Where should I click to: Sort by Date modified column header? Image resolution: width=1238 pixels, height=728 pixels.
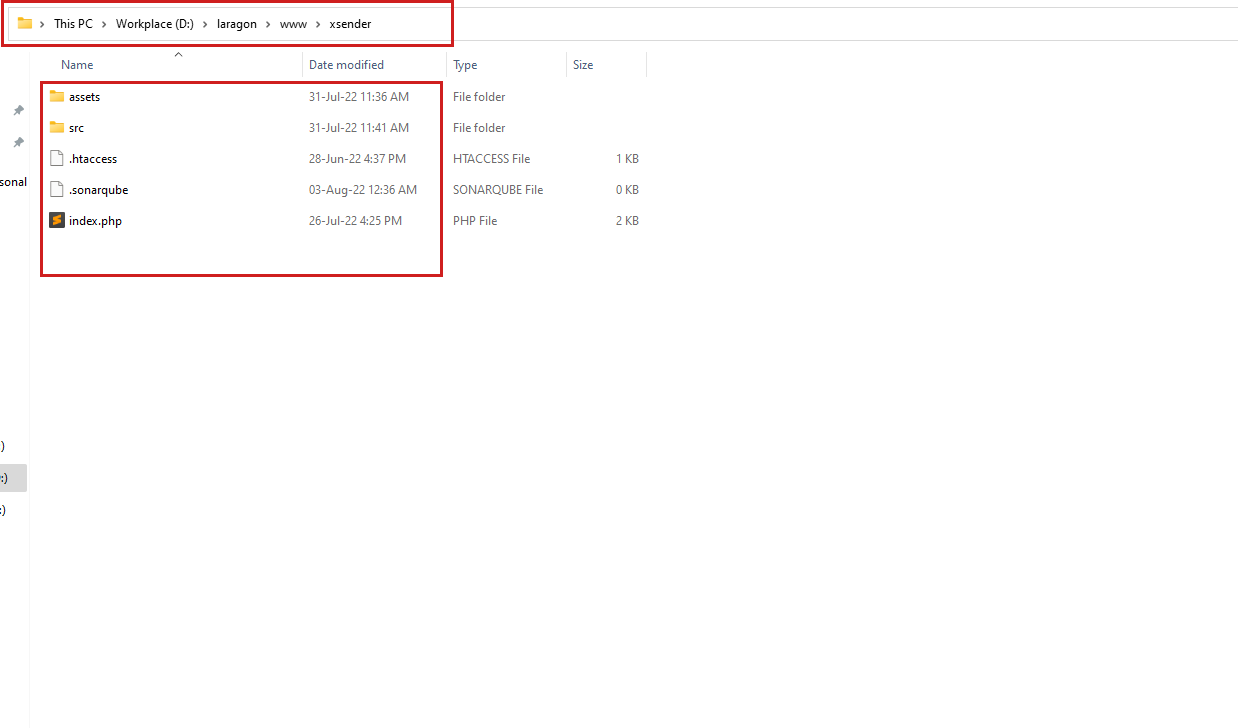point(346,65)
